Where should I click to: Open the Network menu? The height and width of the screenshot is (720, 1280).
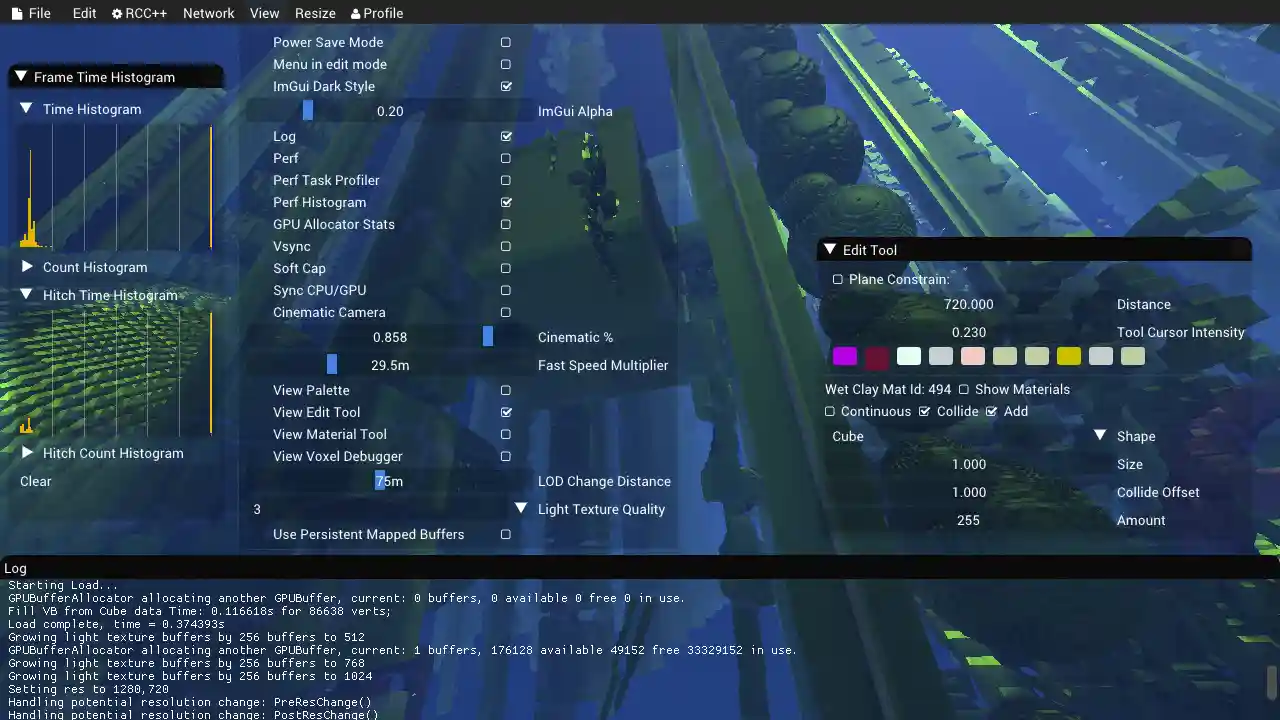point(208,13)
